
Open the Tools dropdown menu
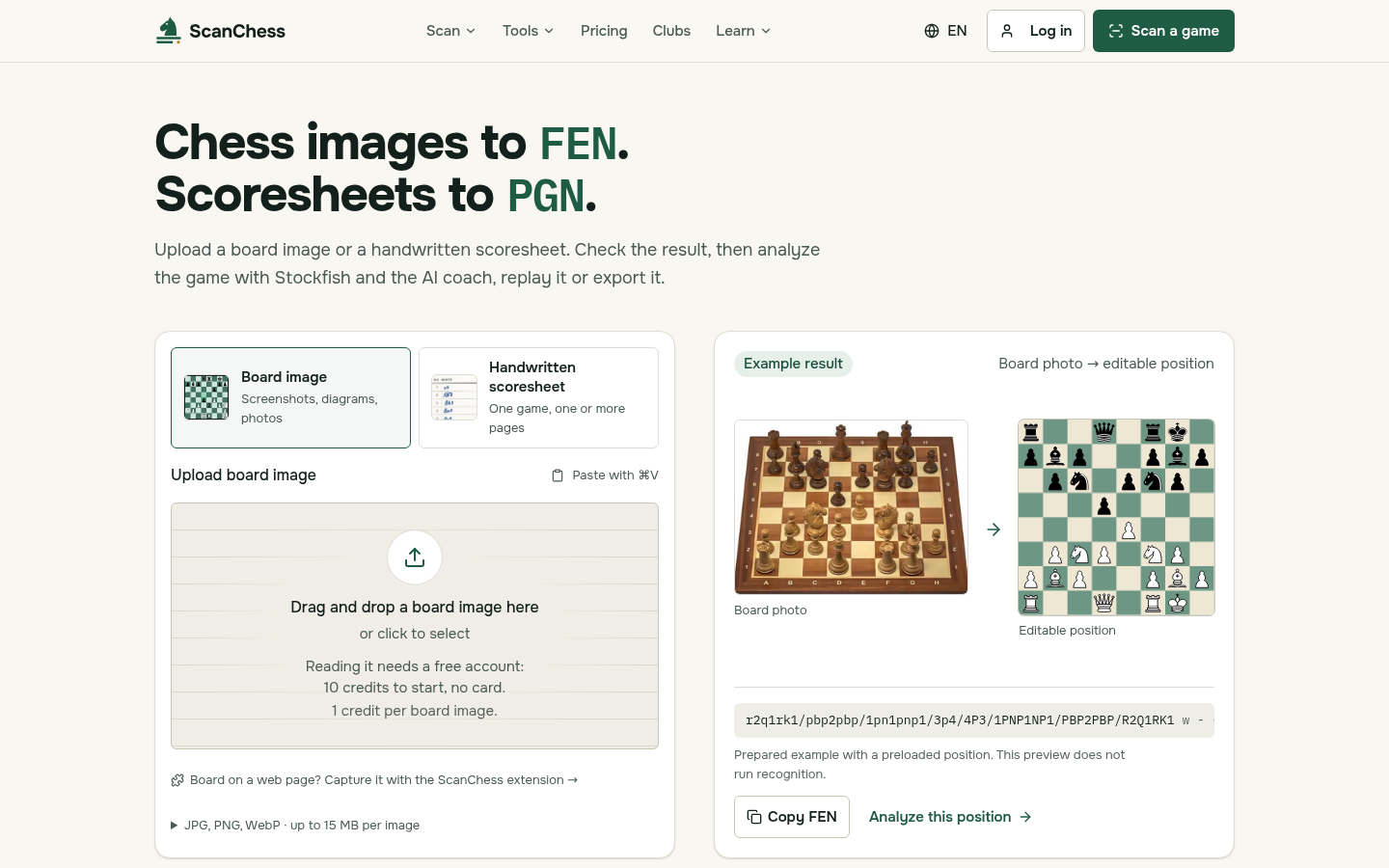click(x=529, y=31)
